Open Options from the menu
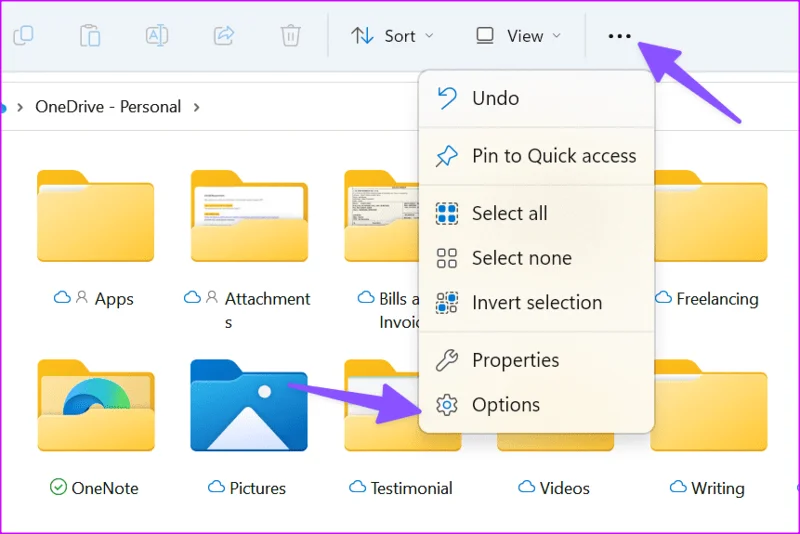Screen dimensions: 800x534 point(536,404)
